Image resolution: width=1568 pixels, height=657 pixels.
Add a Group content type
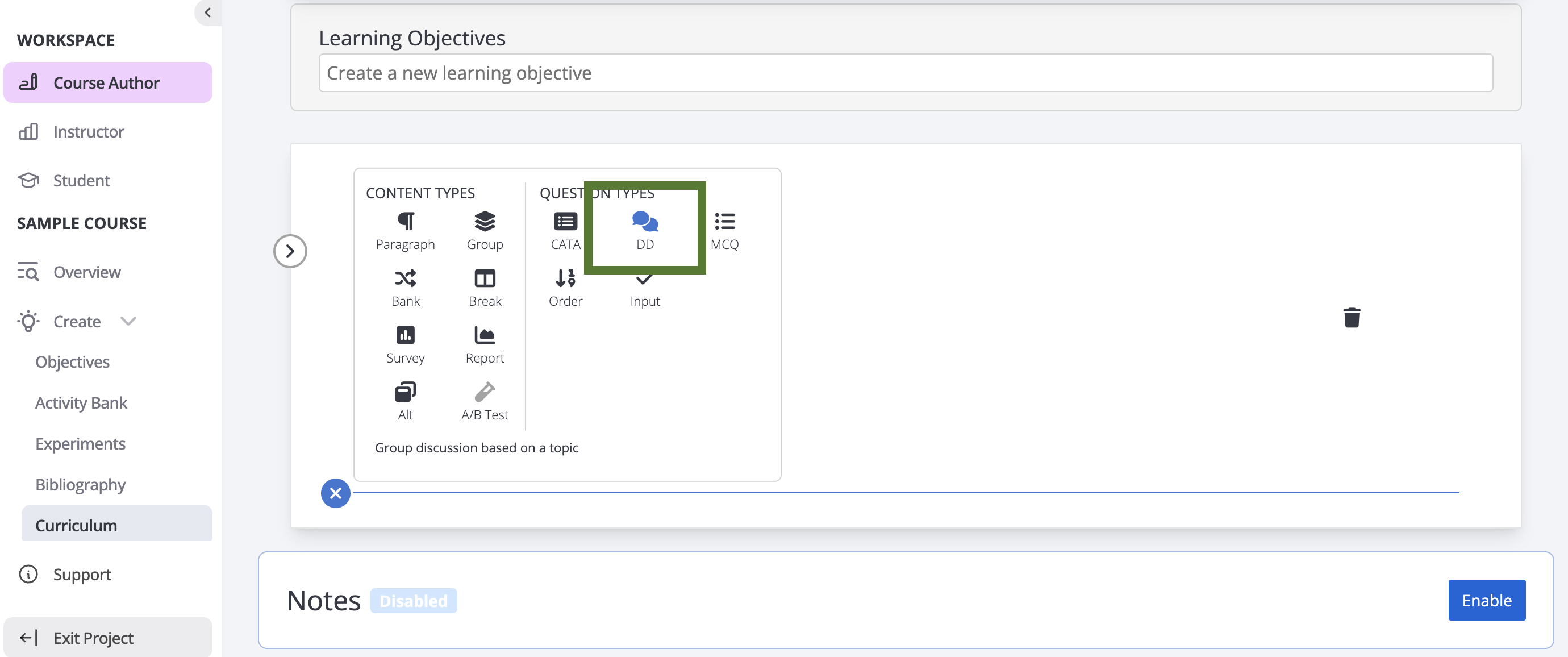click(485, 230)
